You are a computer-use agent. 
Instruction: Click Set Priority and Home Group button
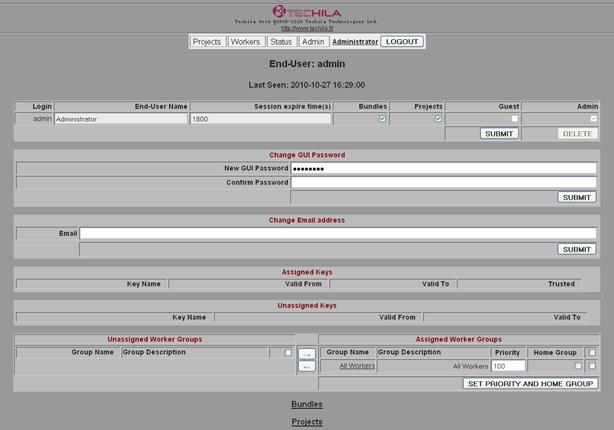[530, 383]
